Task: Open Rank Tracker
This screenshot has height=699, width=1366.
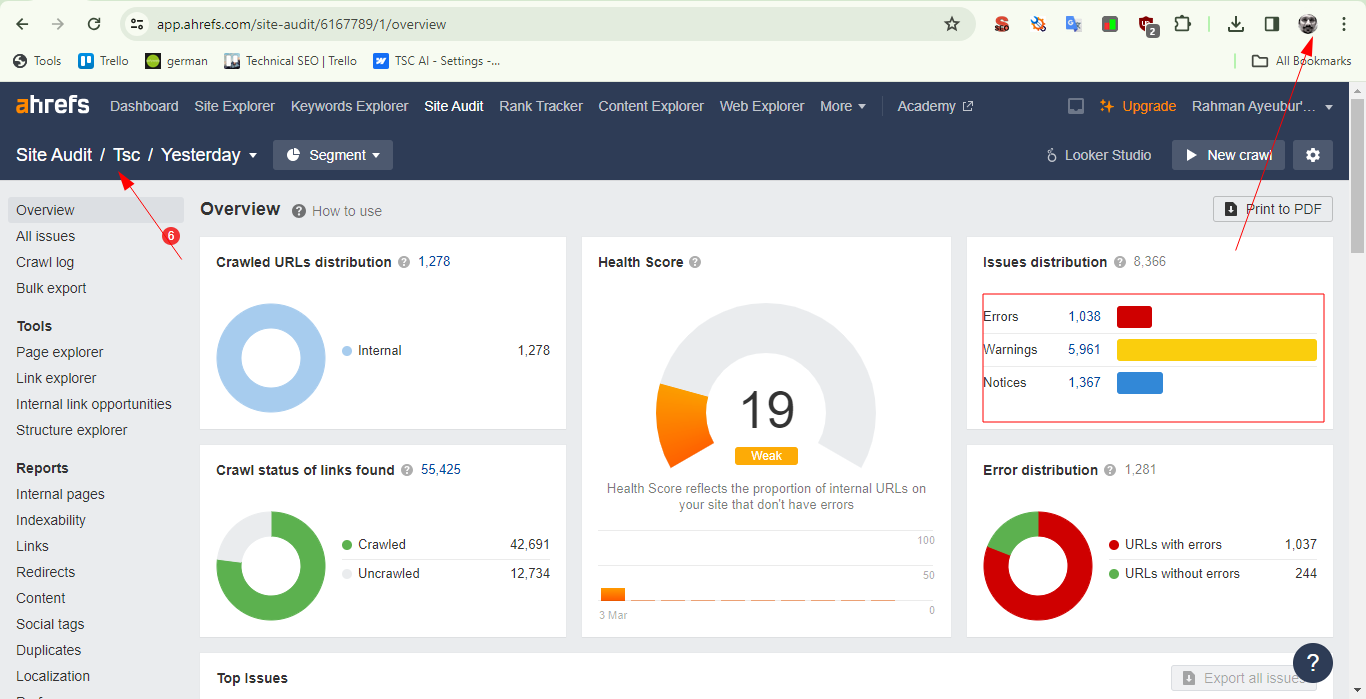Action: [541, 106]
